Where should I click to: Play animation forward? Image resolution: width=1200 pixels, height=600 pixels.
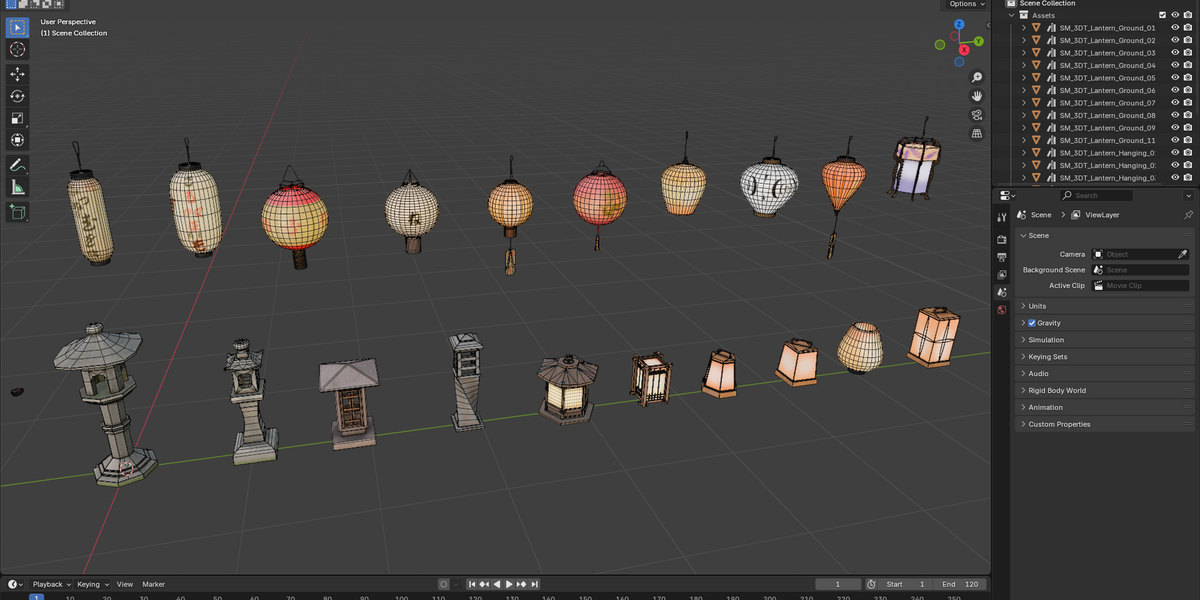[x=509, y=584]
